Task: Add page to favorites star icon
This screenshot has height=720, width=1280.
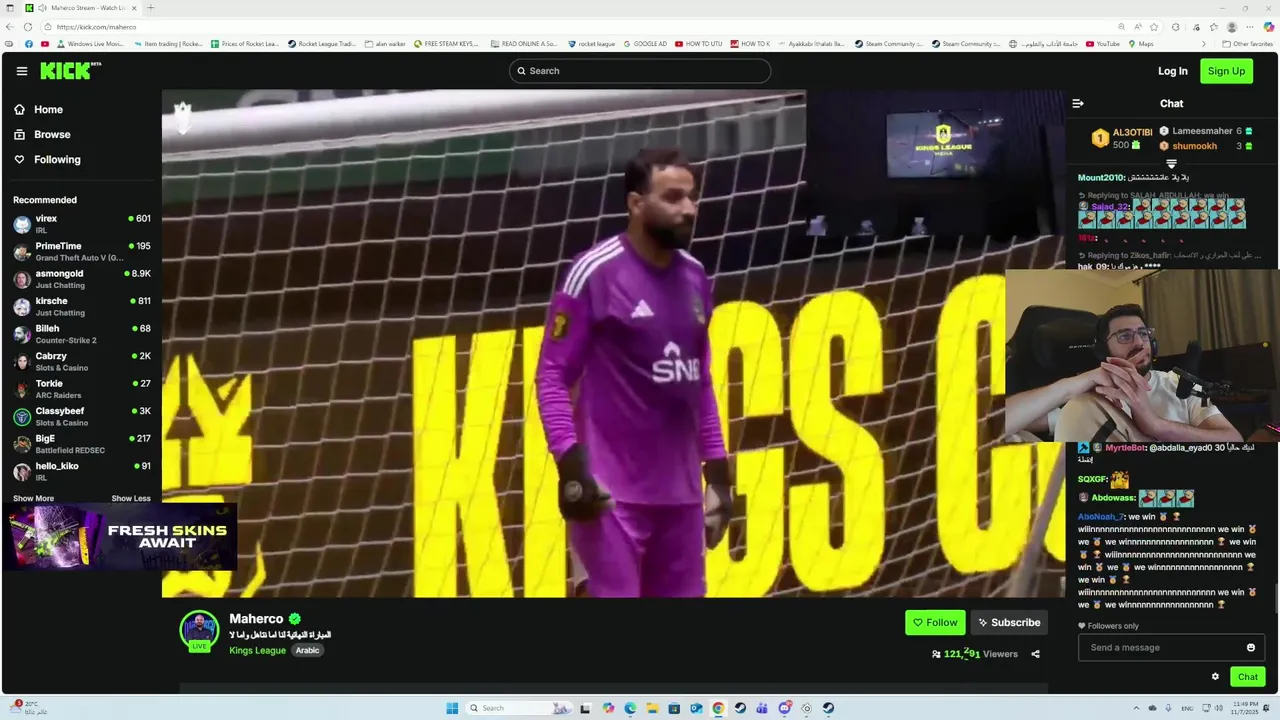Action: 1154,27
